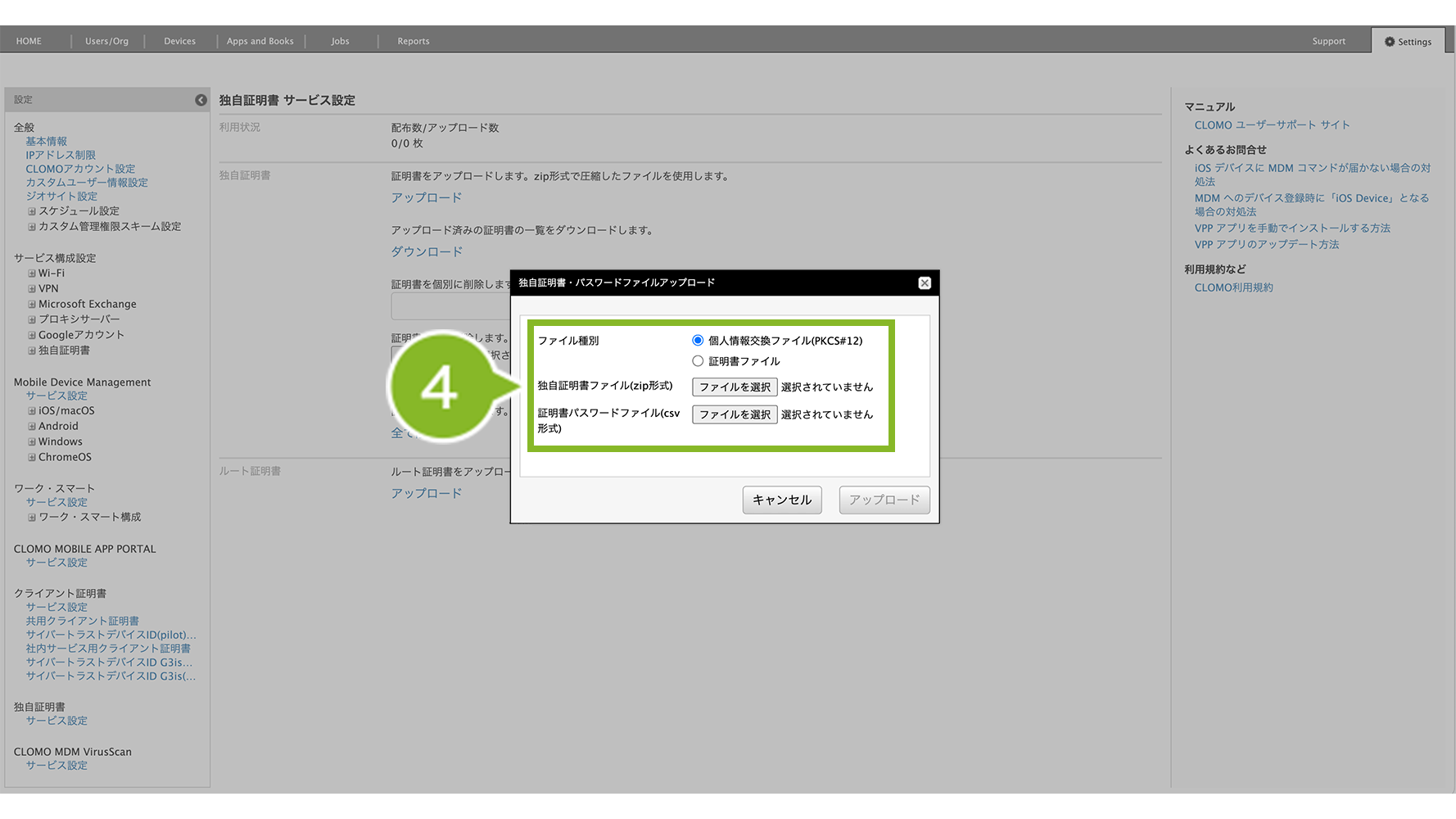
Task: Expand the iOS/macOS tree item
Action: coord(32,411)
